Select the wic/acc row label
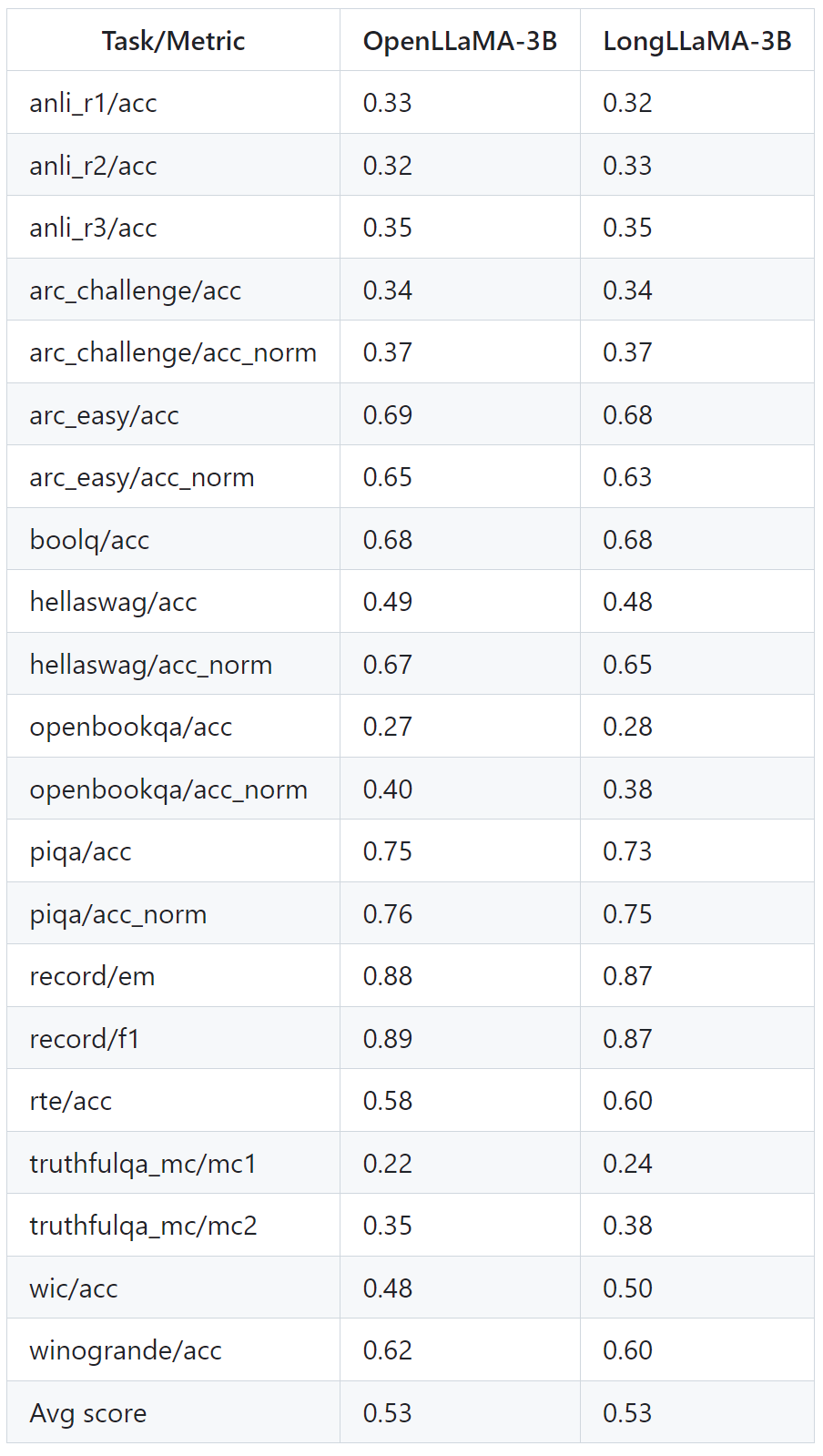Viewport: 823px width, 1456px height. coord(73,1288)
